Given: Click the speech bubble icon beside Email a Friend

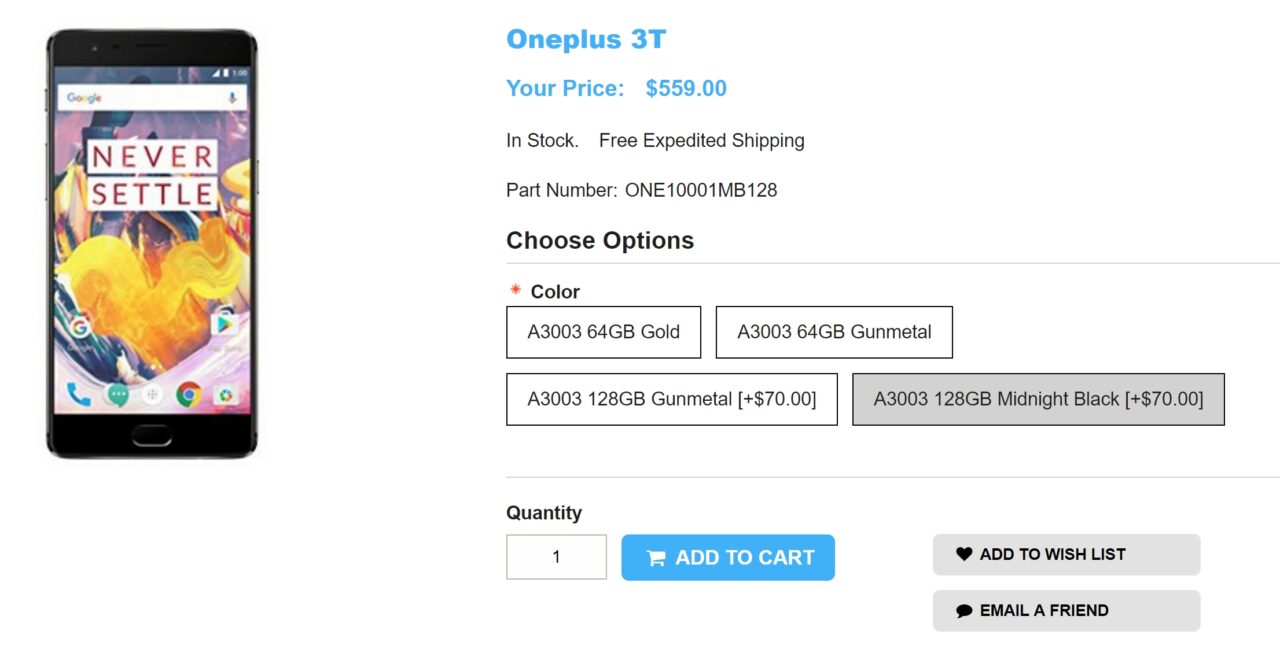Looking at the screenshot, I should [964, 611].
